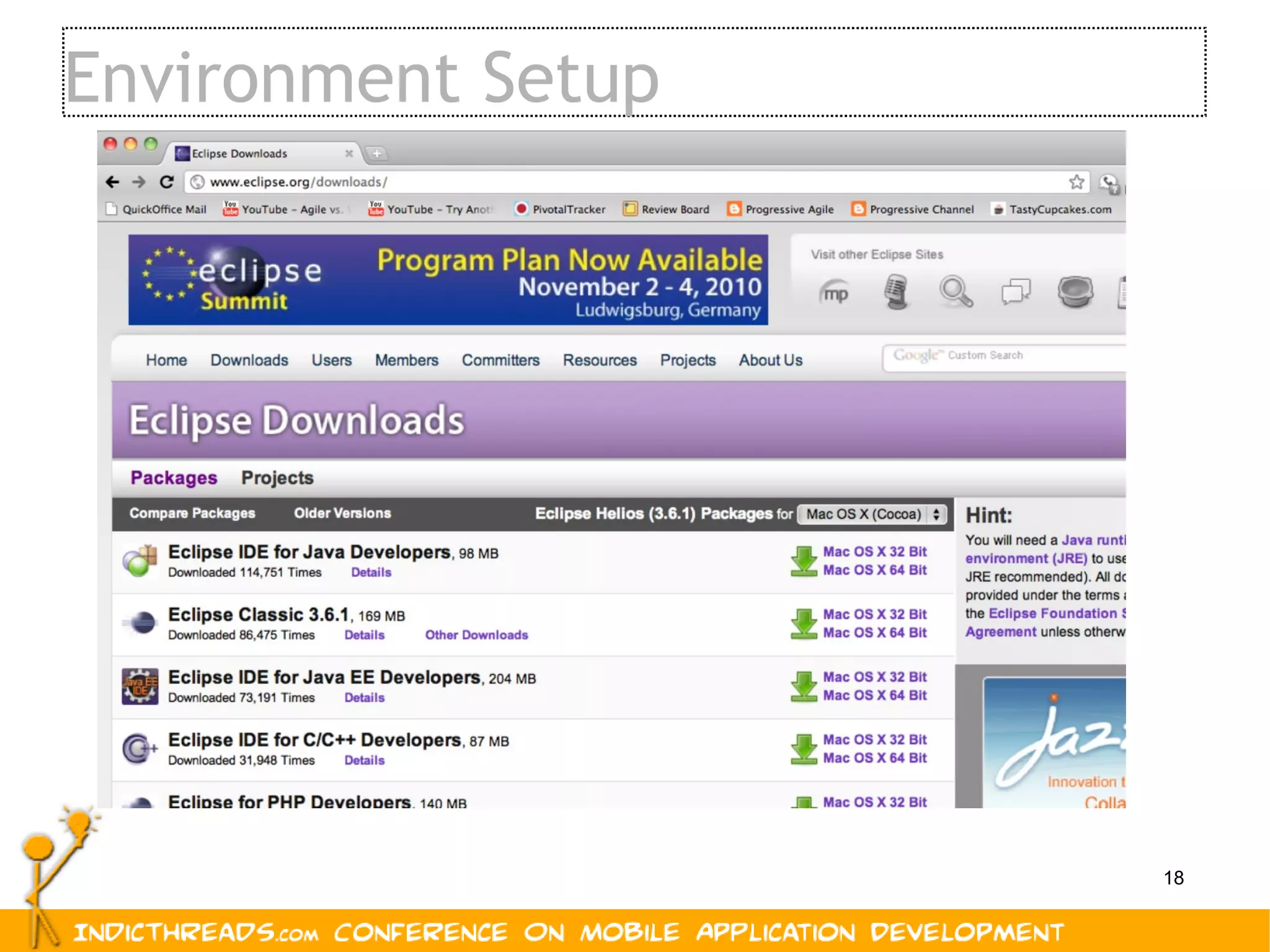Screen dimensions: 1270x952
Task: Go to About Us in site navigation
Action: point(771,360)
